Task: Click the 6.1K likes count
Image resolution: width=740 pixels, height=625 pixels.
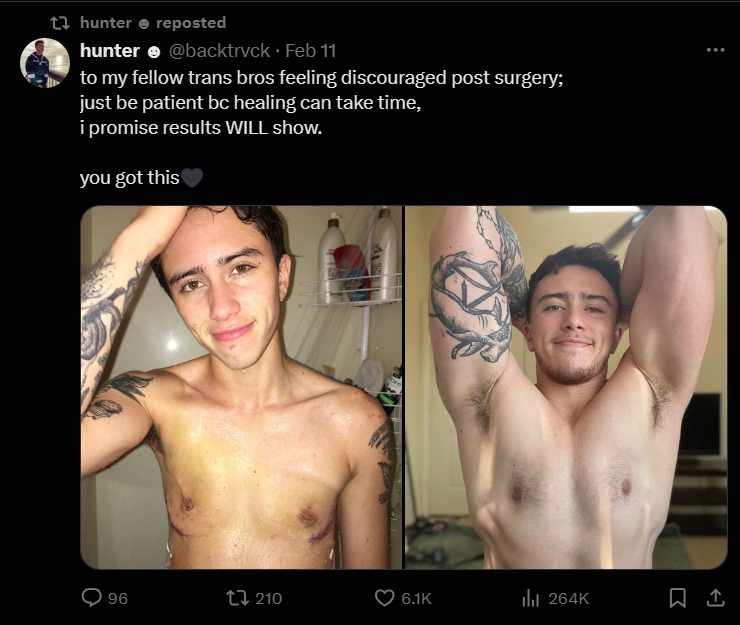Action: tap(416, 599)
